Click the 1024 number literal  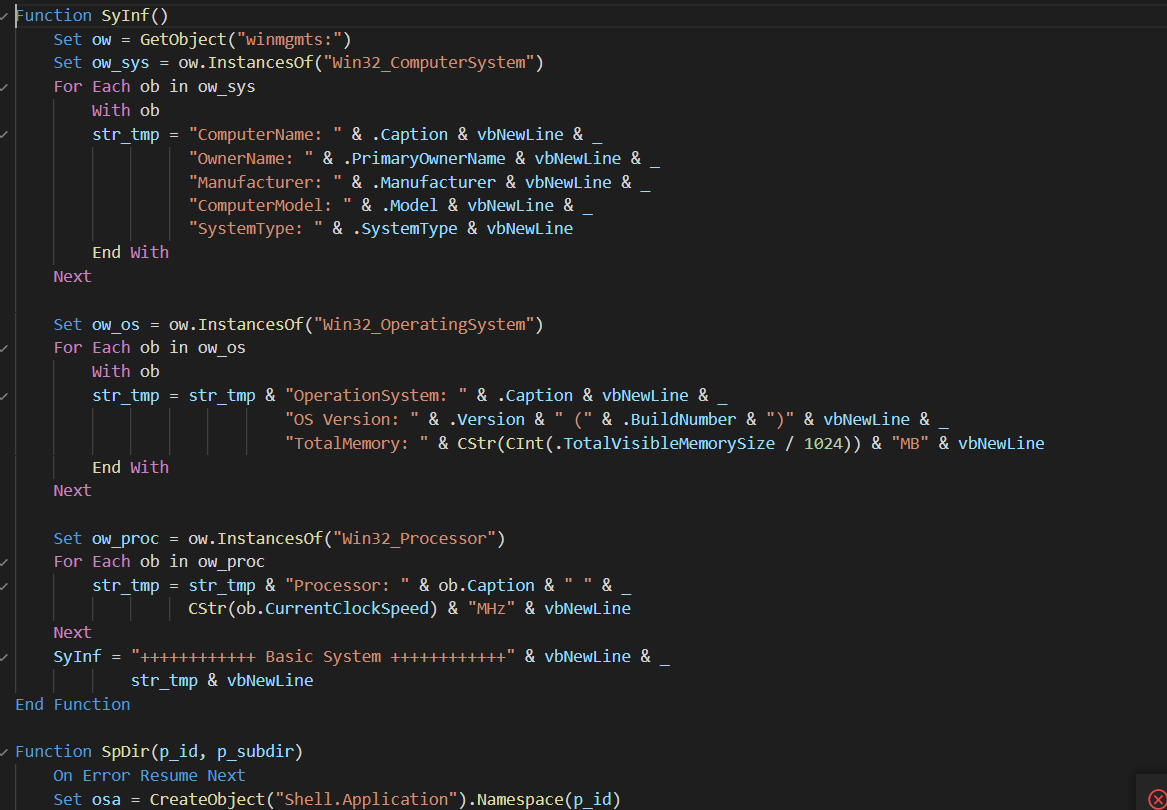(823, 444)
